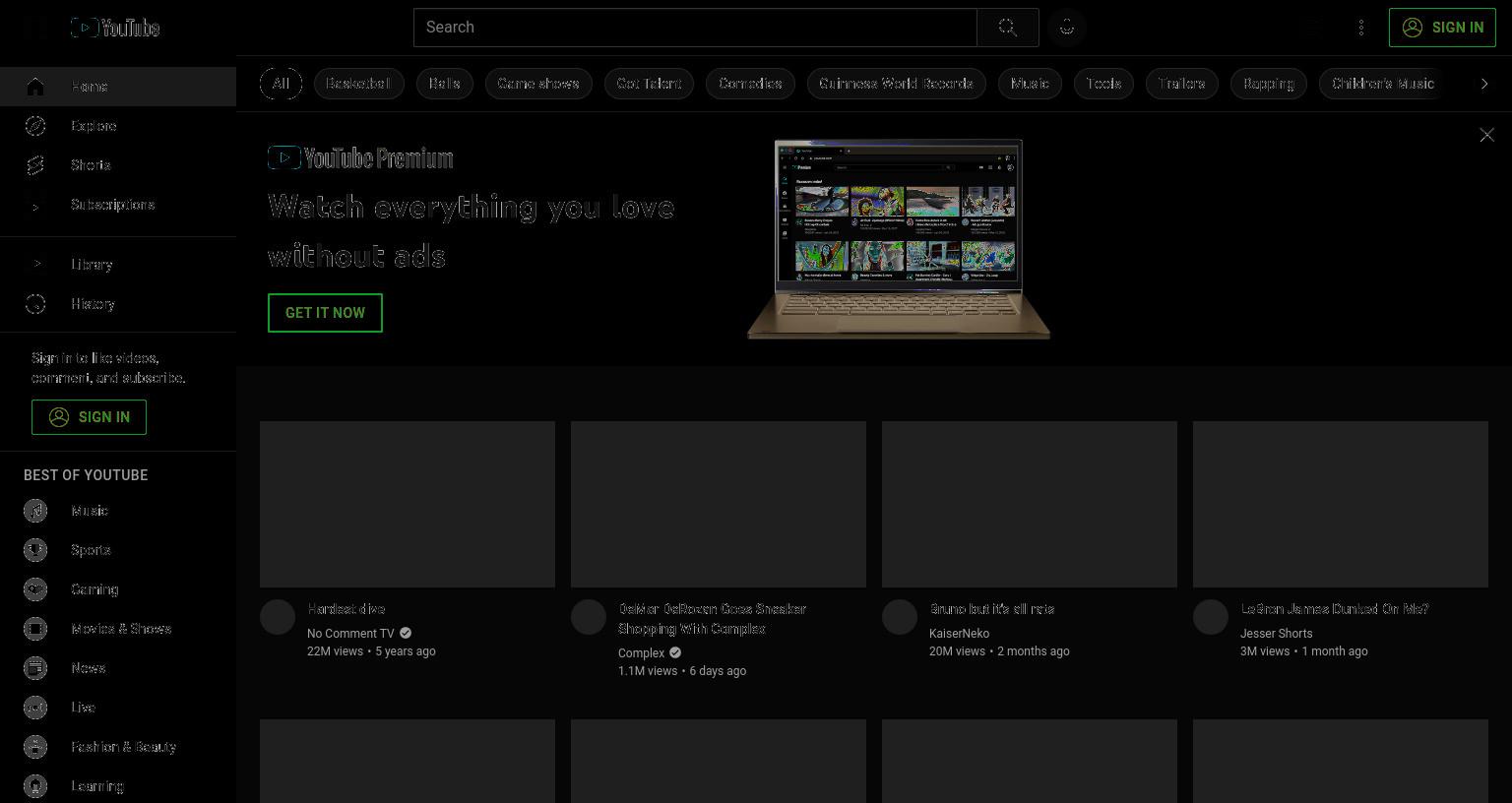Screen dimensions: 1512x803
Task: Open the three-dot settings menu
Action: click(1361, 28)
